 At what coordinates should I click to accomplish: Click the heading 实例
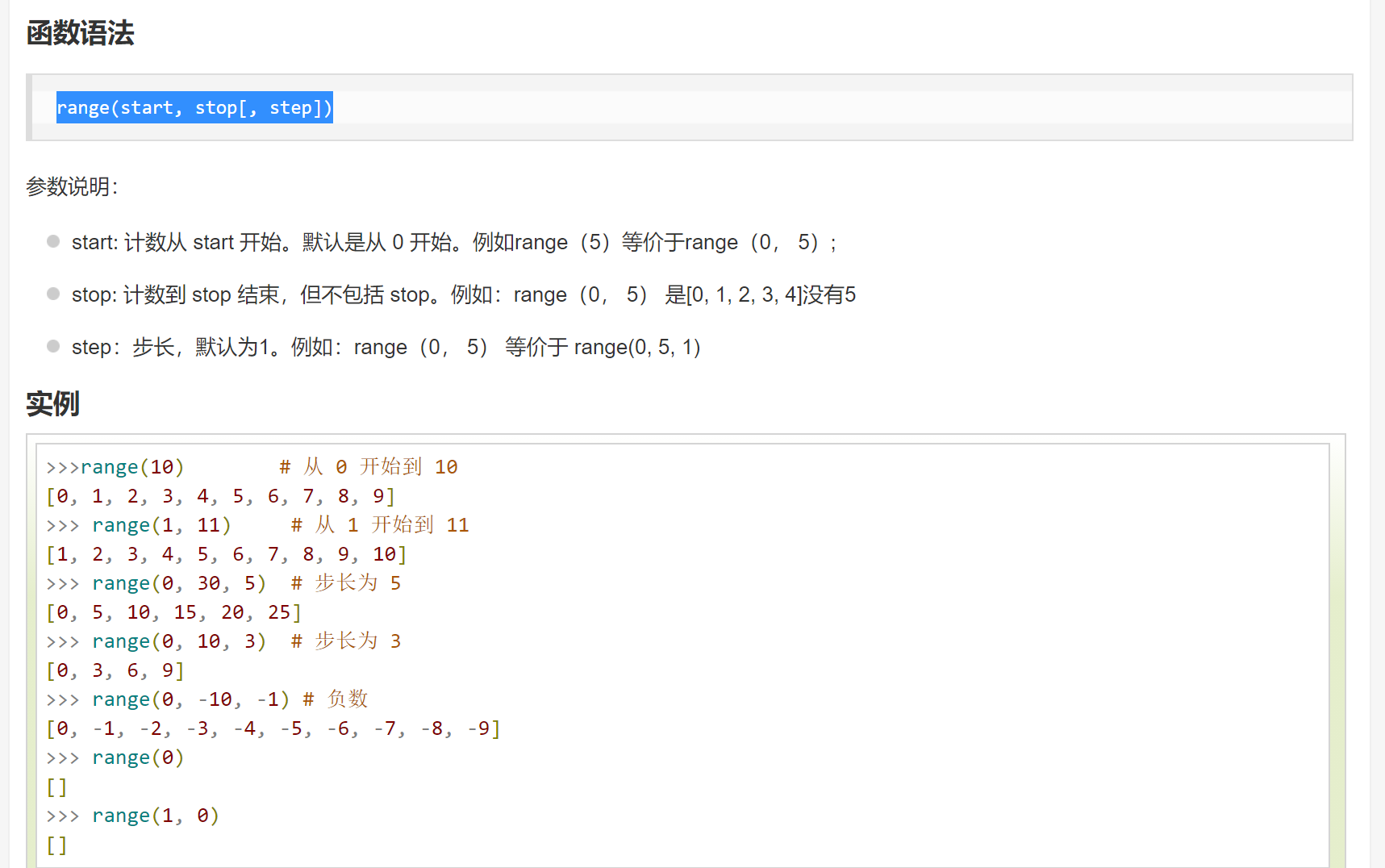point(52,403)
